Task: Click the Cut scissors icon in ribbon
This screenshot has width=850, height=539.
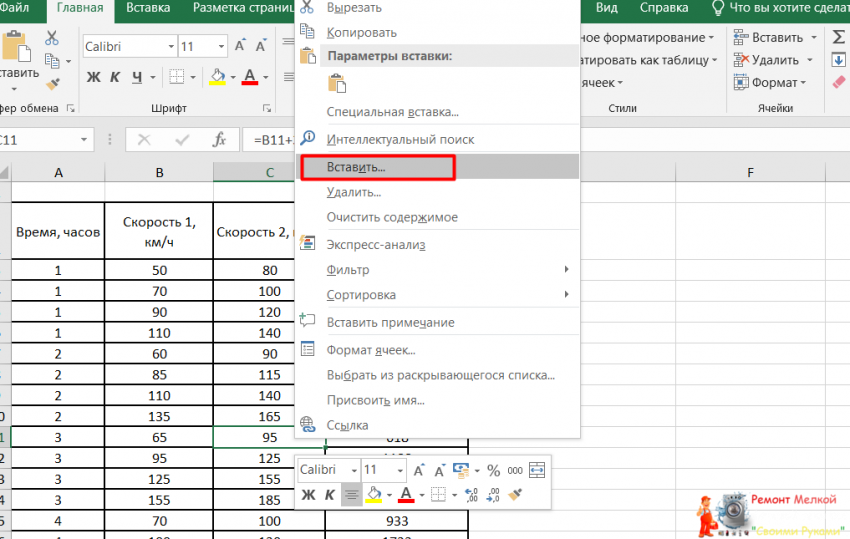Action: coord(52,39)
